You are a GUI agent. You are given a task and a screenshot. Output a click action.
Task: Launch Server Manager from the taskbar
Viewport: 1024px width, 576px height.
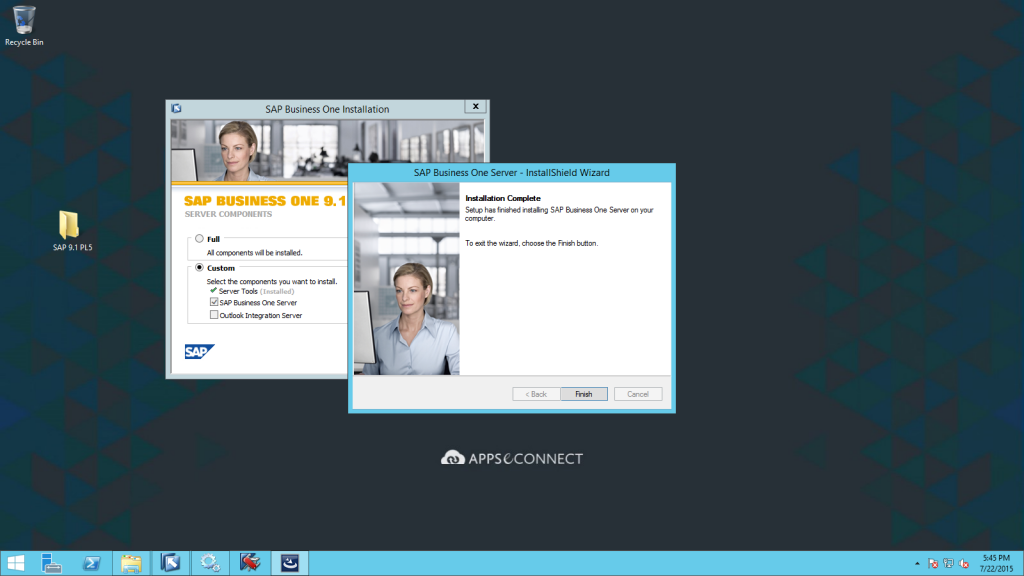pyautogui.click(x=51, y=563)
